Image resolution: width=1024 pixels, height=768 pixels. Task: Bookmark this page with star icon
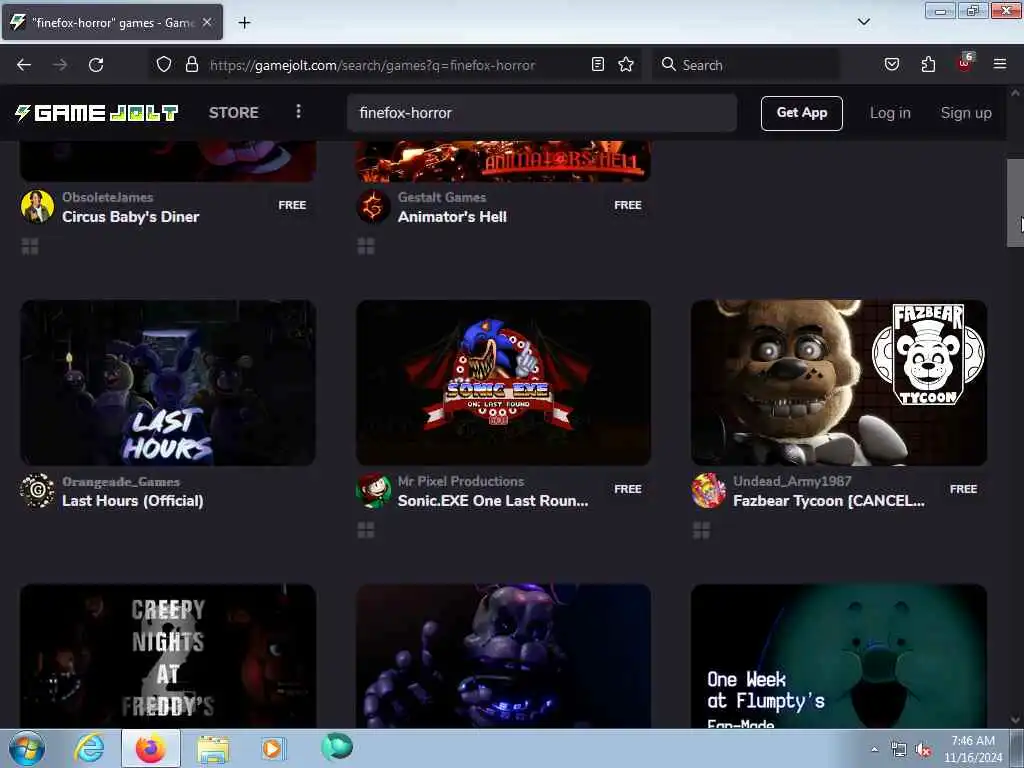[x=626, y=65]
